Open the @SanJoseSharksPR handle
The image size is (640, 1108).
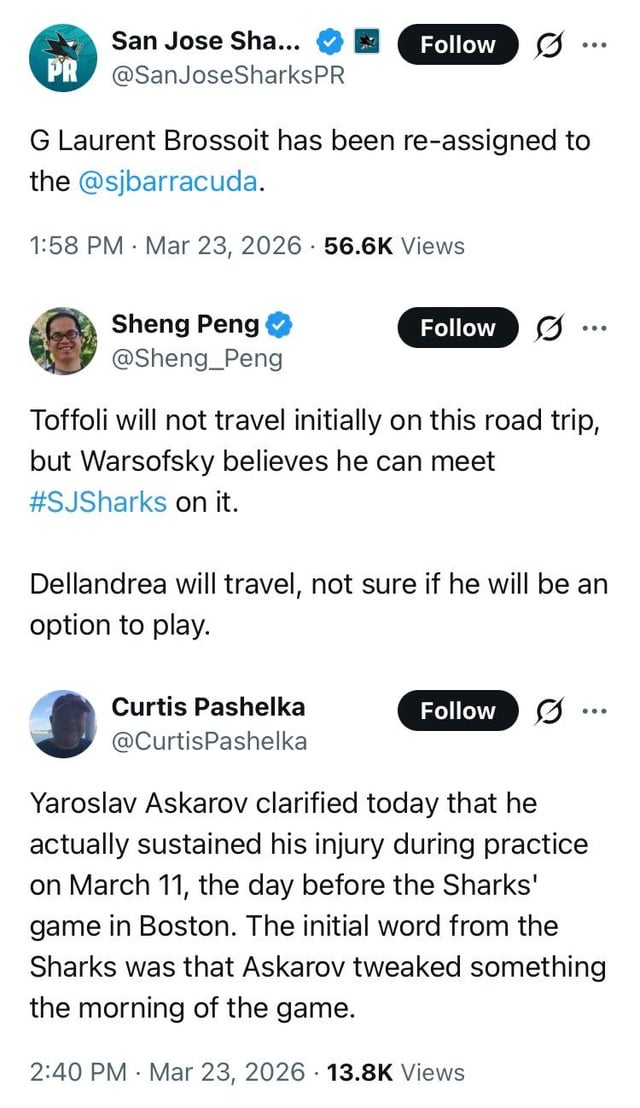click(x=227, y=75)
